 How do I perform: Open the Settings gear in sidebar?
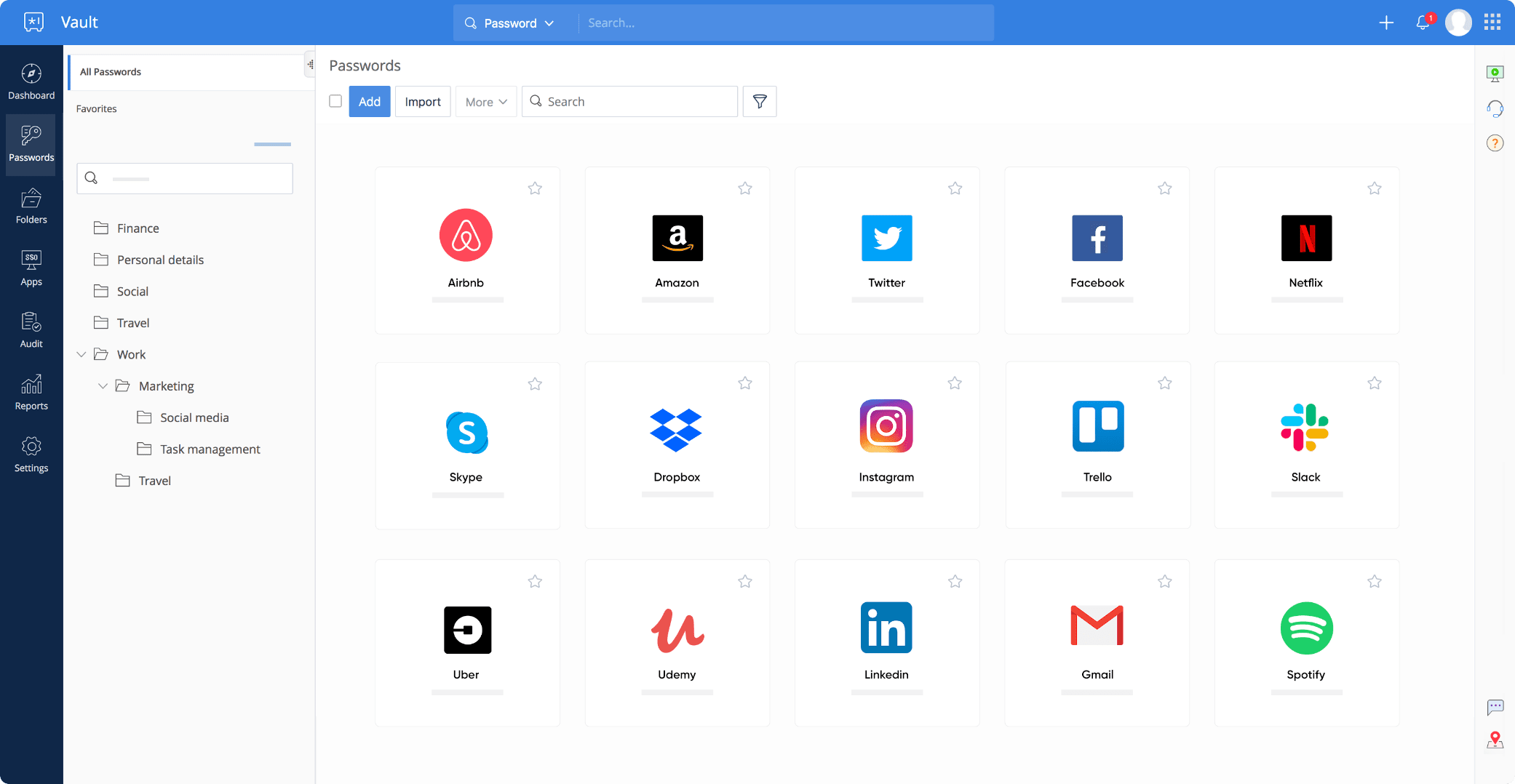[x=31, y=455]
